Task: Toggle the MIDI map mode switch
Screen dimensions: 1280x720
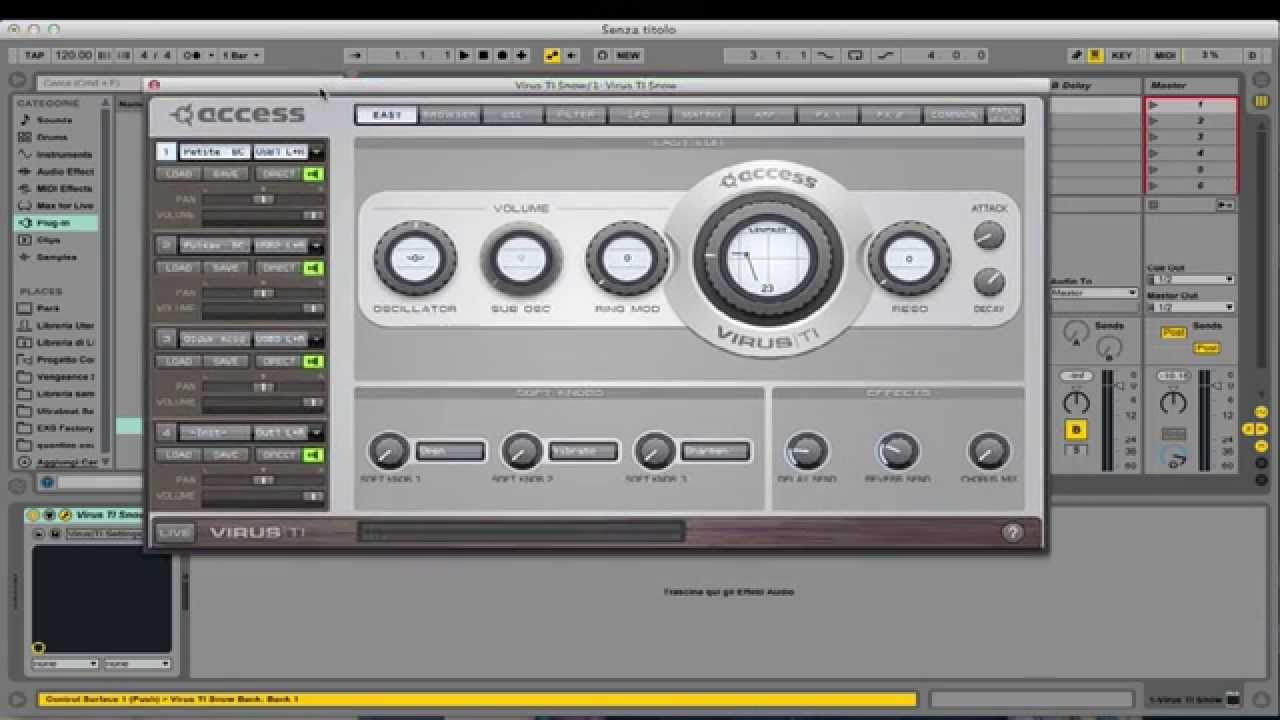Action: point(1165,55)
